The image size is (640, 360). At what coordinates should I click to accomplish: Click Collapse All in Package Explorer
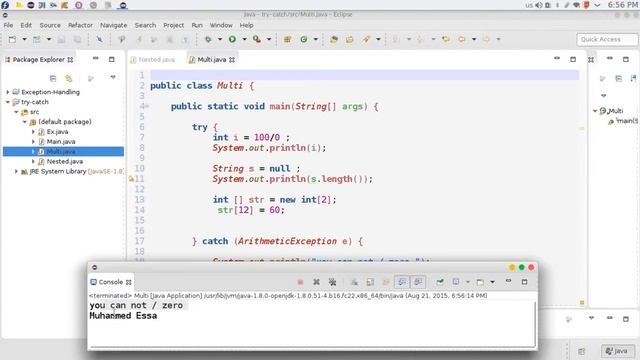click(x=53, y=78)
